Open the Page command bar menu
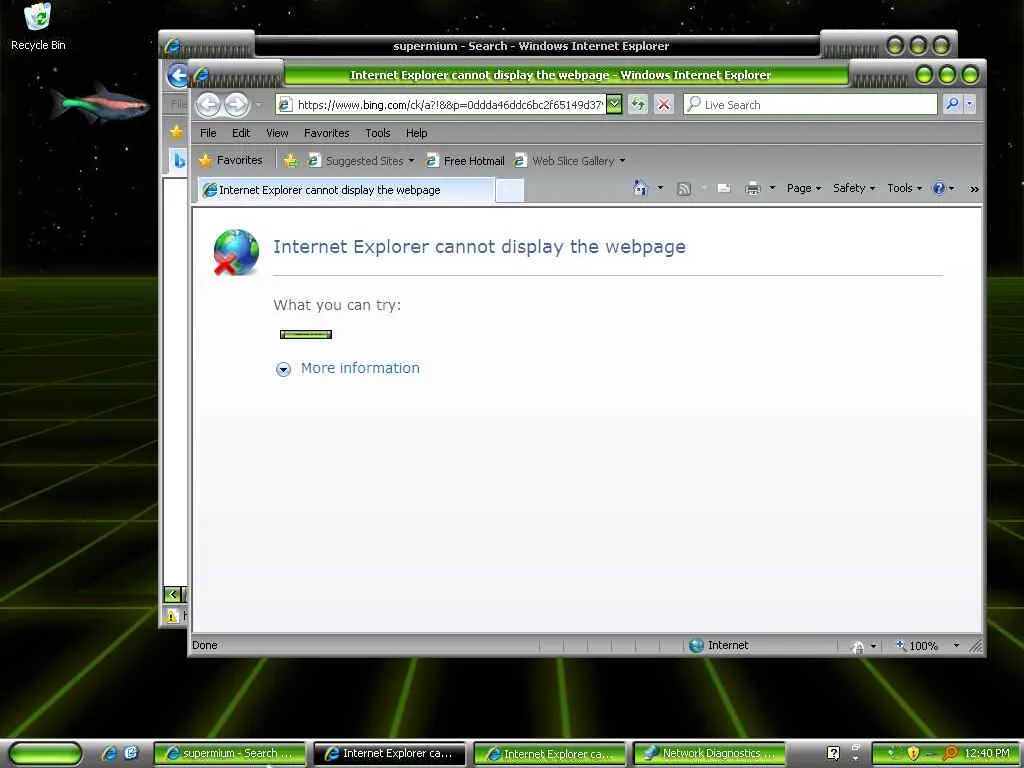The height and width of the screenshot is (768, 1024). tap(804, 188)
